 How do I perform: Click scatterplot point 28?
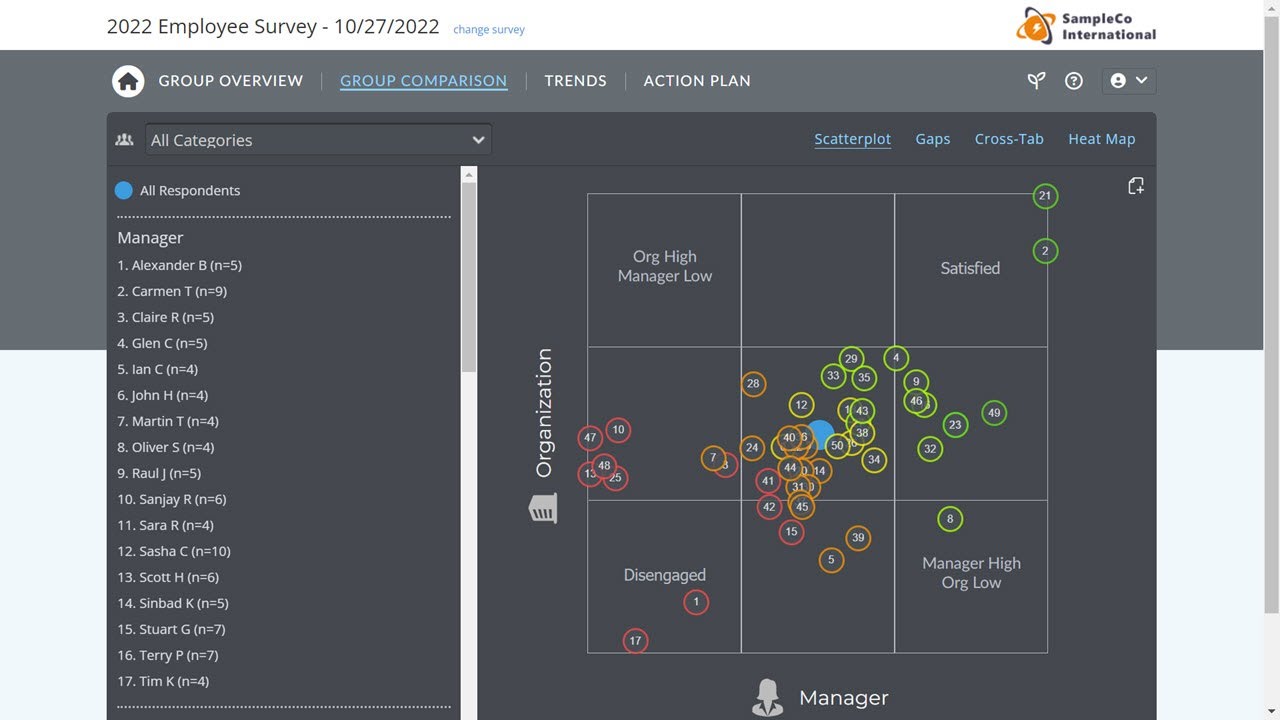tap(753, 384)
